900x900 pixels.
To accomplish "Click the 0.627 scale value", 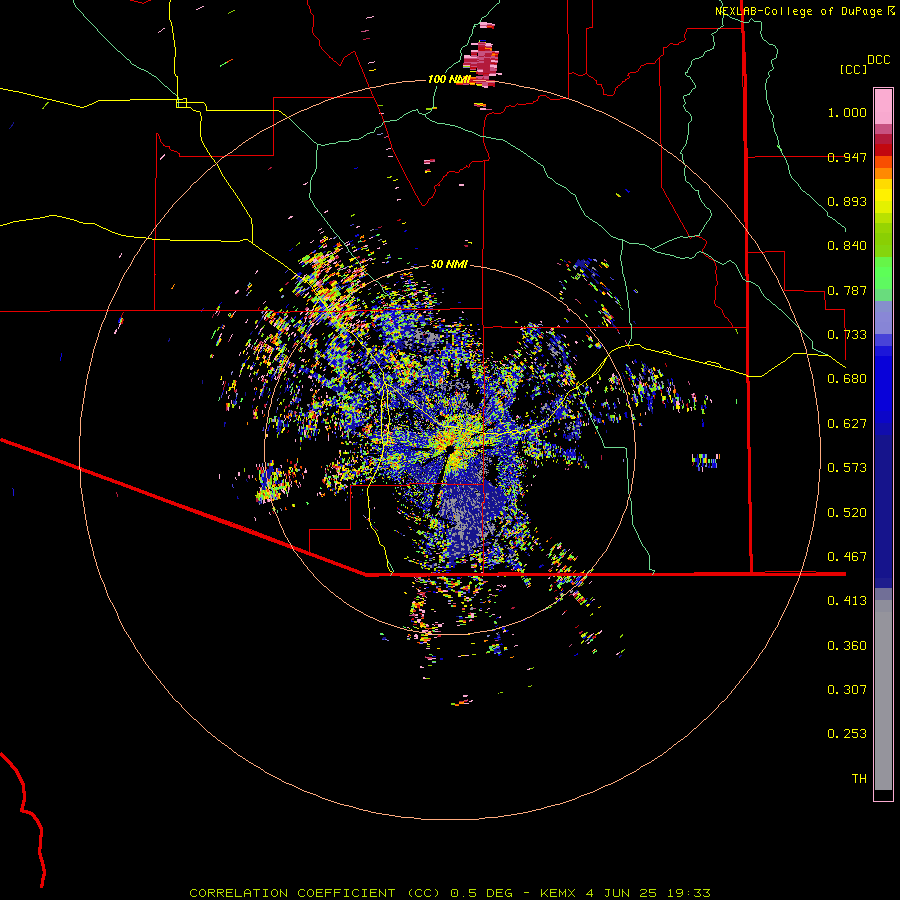I will click(847, 424).
